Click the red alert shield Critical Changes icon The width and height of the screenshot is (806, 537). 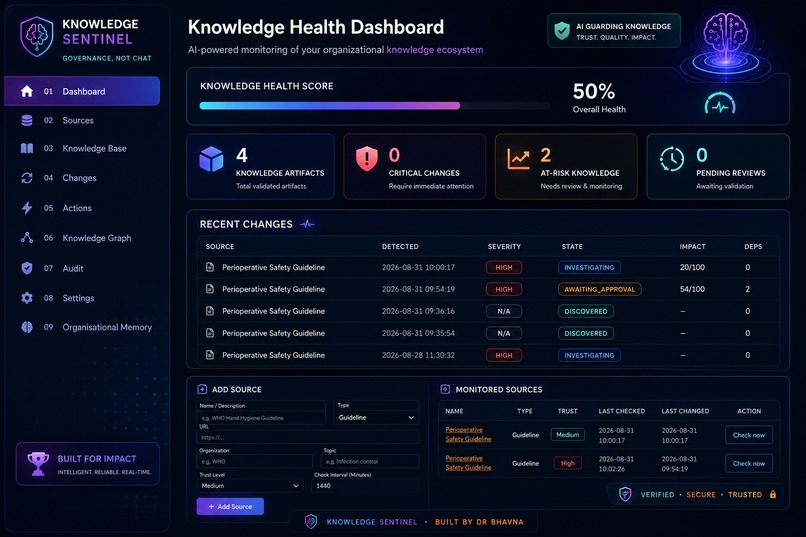click(x=367, y=158)
